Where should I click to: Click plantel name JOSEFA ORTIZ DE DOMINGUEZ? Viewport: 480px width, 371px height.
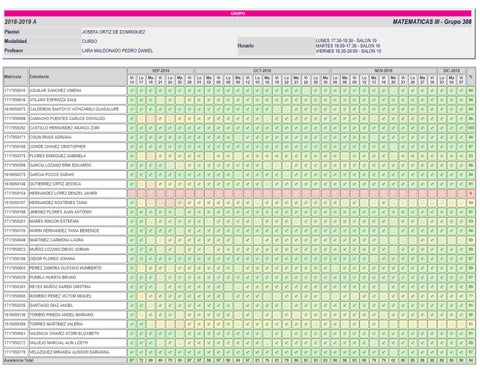(114, 32)
